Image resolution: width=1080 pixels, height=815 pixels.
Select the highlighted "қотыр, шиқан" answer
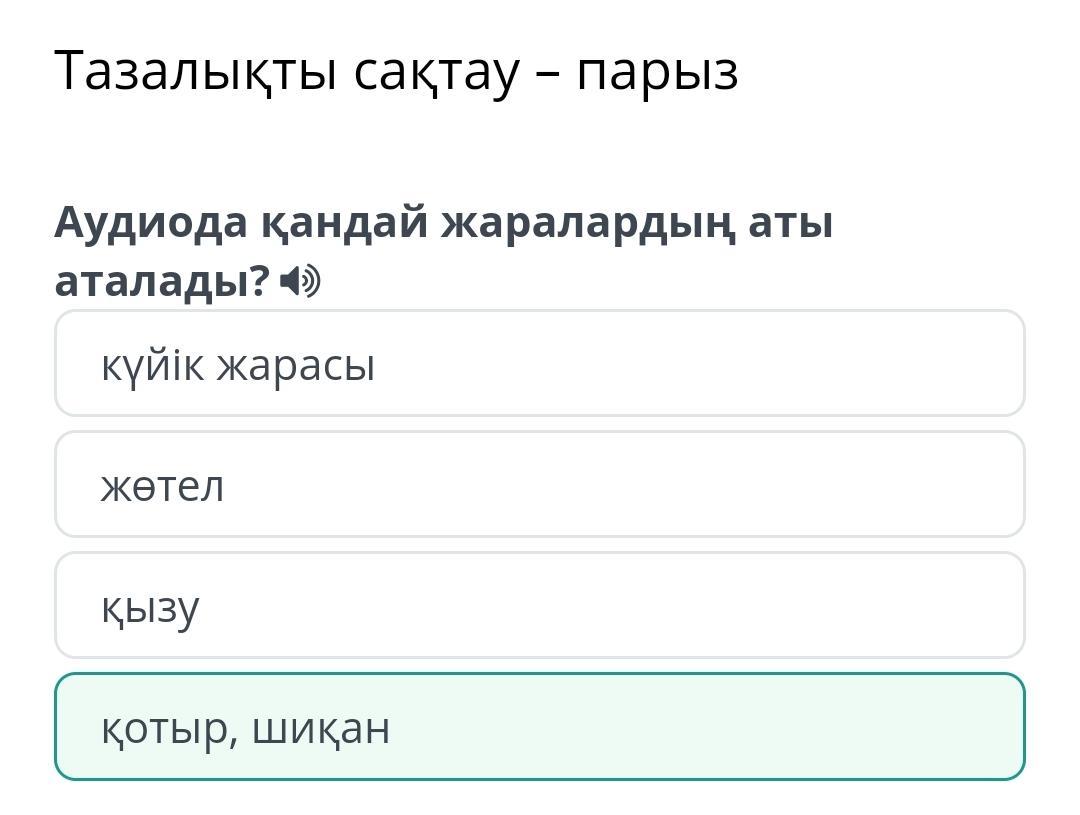coord(540,727)
